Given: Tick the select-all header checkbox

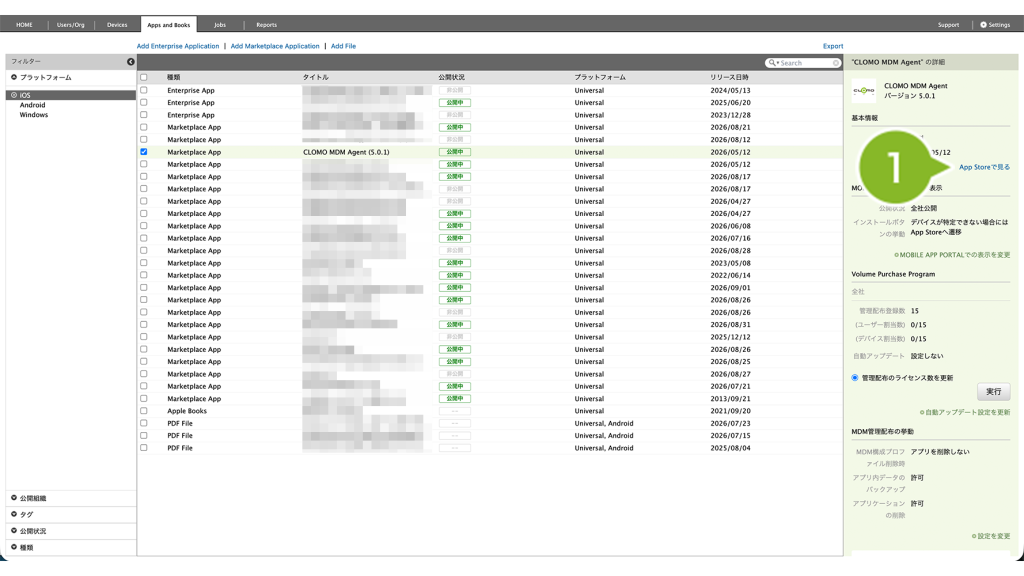Looking at the screenshot, I should [x=144, y=77].
